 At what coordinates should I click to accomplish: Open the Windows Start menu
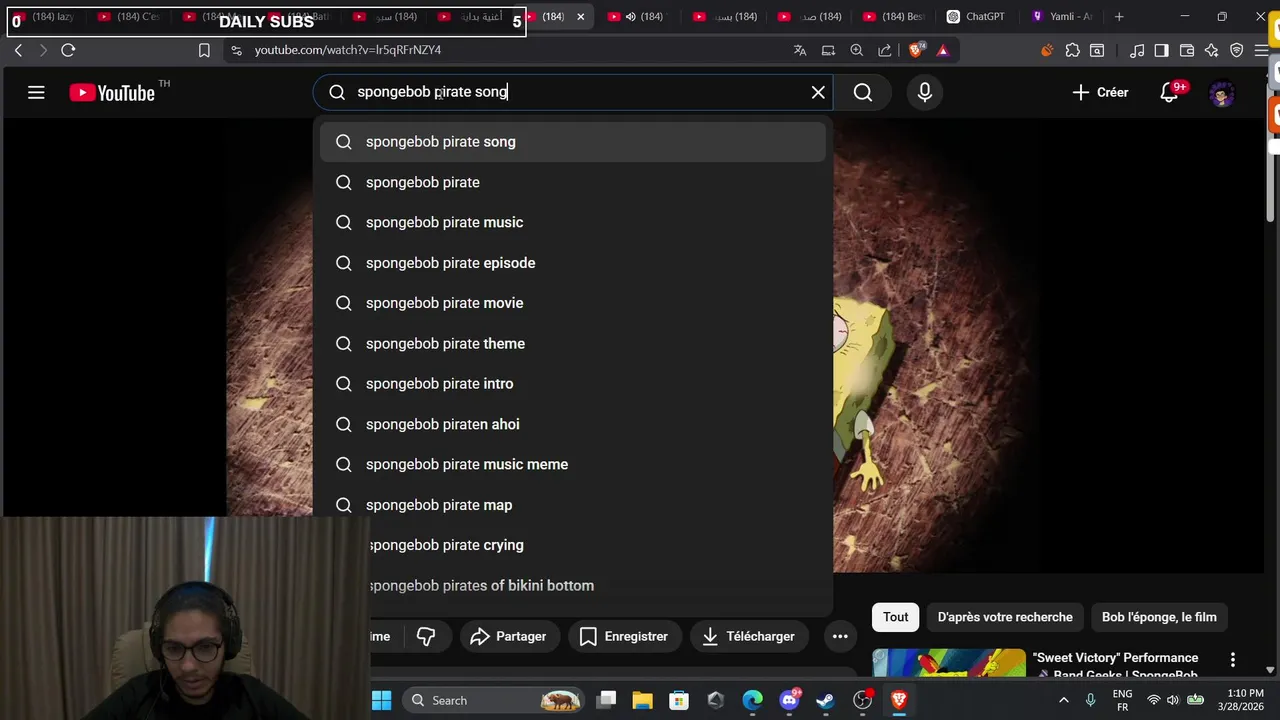382,700
